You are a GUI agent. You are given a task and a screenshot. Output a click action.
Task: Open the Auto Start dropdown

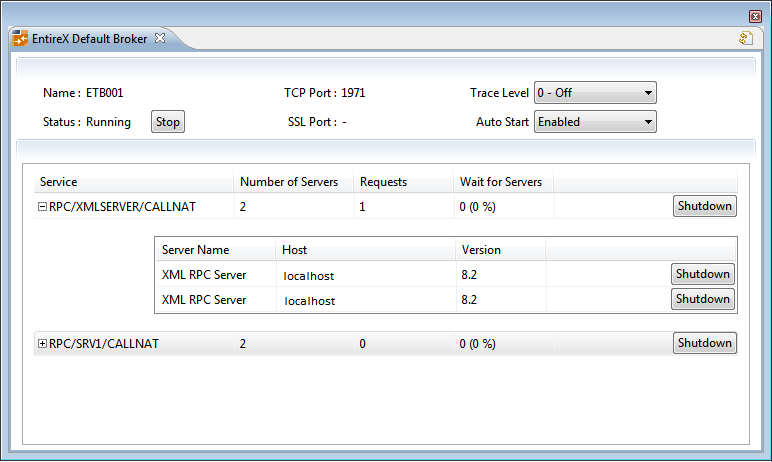595,122
